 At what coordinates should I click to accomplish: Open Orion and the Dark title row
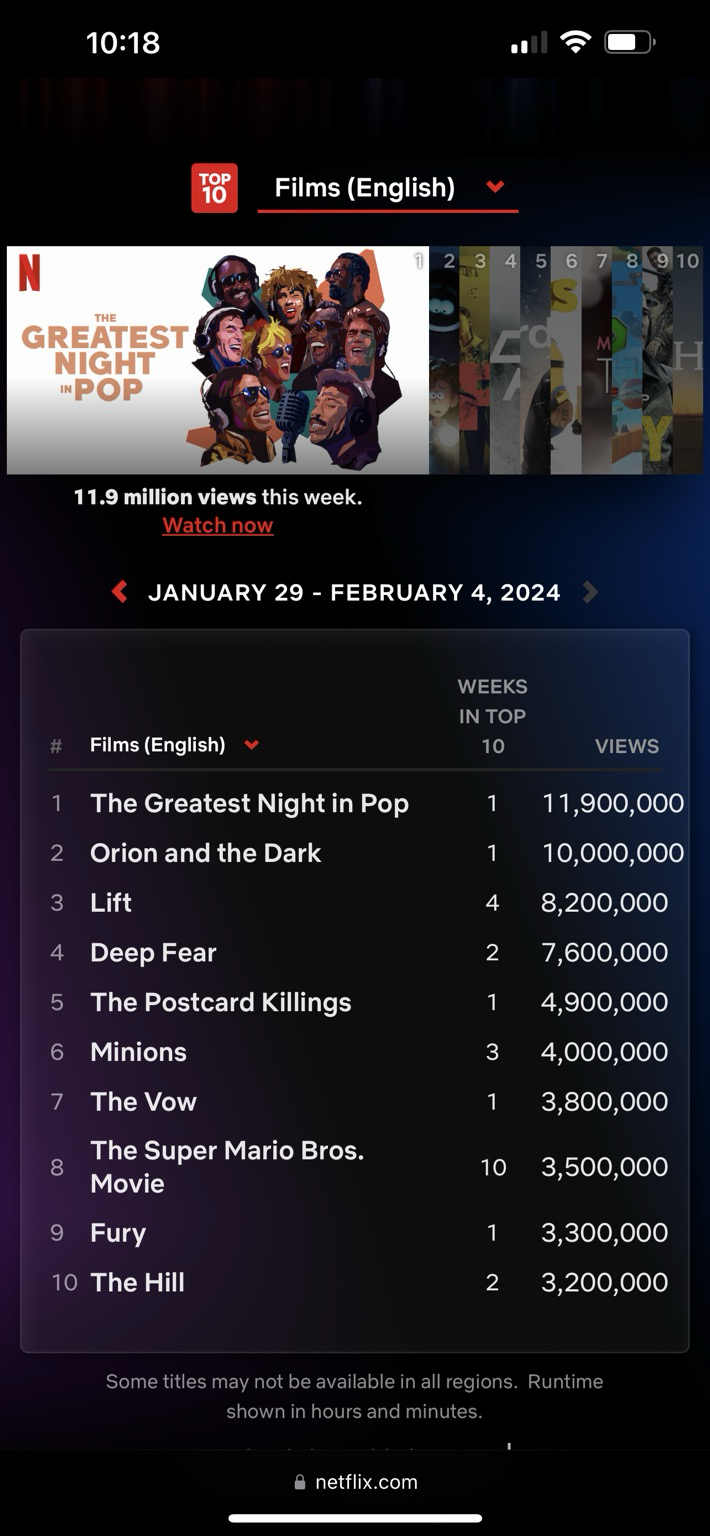tap(206, 853)
